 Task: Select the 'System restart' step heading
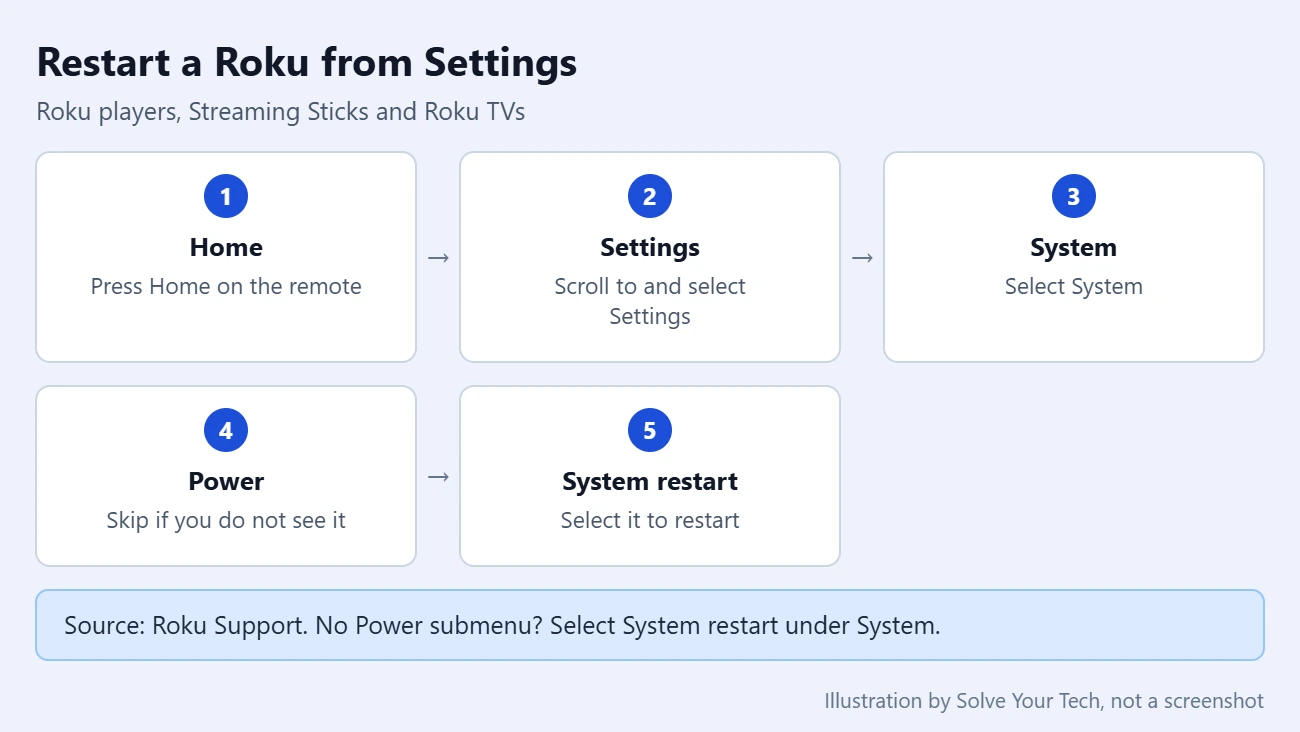click(650, 481)
